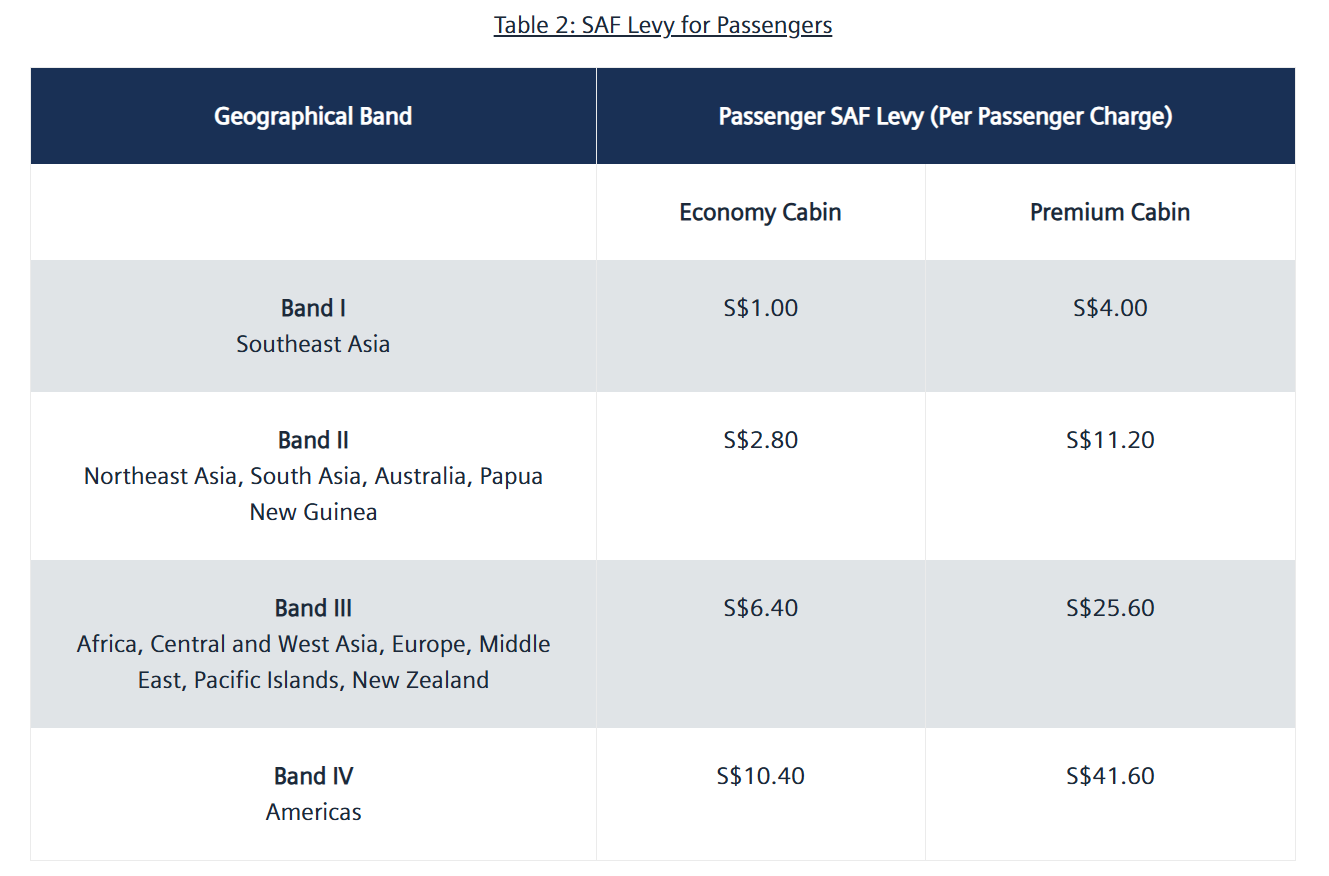
Task: Select the Economy Cabin subheader
Action: click(760, 212)
